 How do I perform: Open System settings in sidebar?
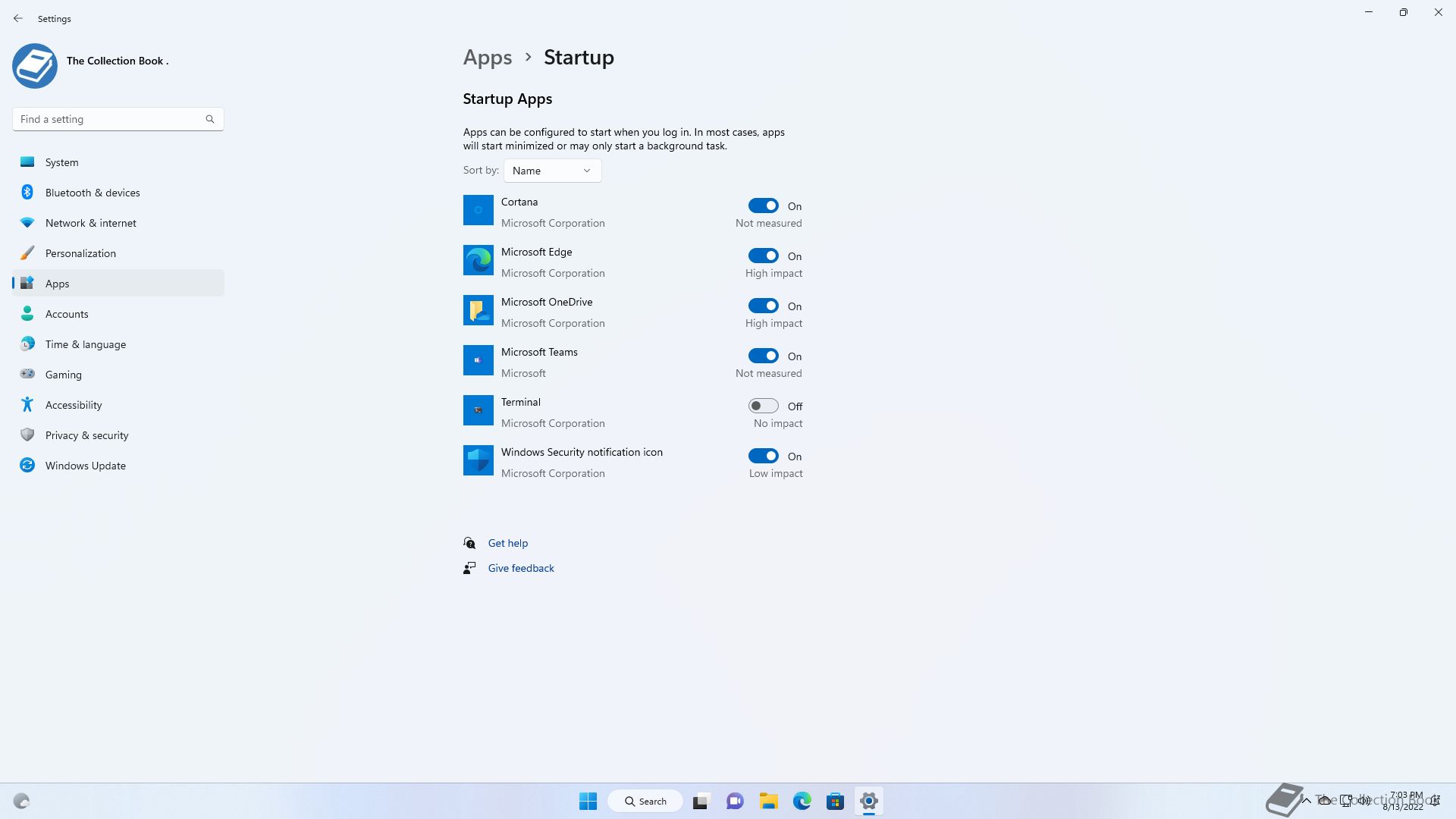pyautogui.click(x=118, y=162)
